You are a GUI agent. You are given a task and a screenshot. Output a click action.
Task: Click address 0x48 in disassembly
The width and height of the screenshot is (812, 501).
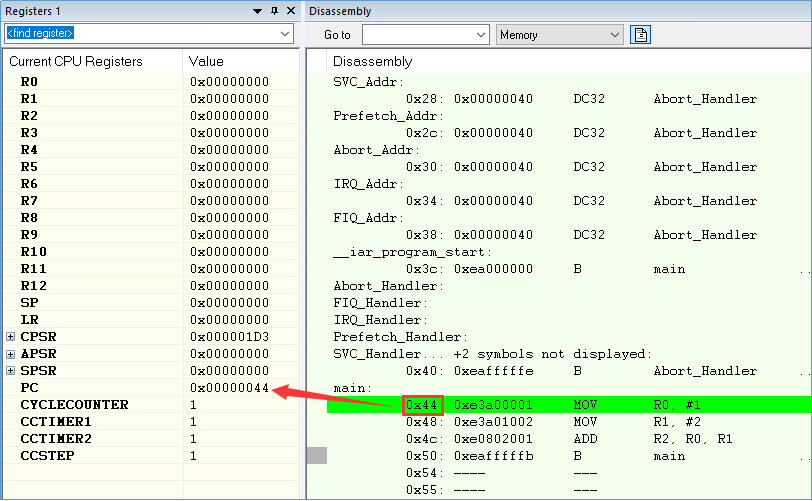click(423, 422)
